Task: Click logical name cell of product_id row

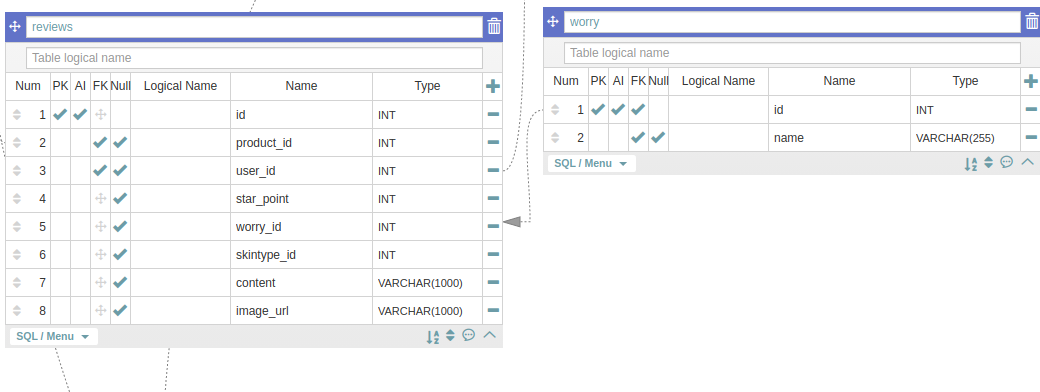Action: (x=180, y=143)
